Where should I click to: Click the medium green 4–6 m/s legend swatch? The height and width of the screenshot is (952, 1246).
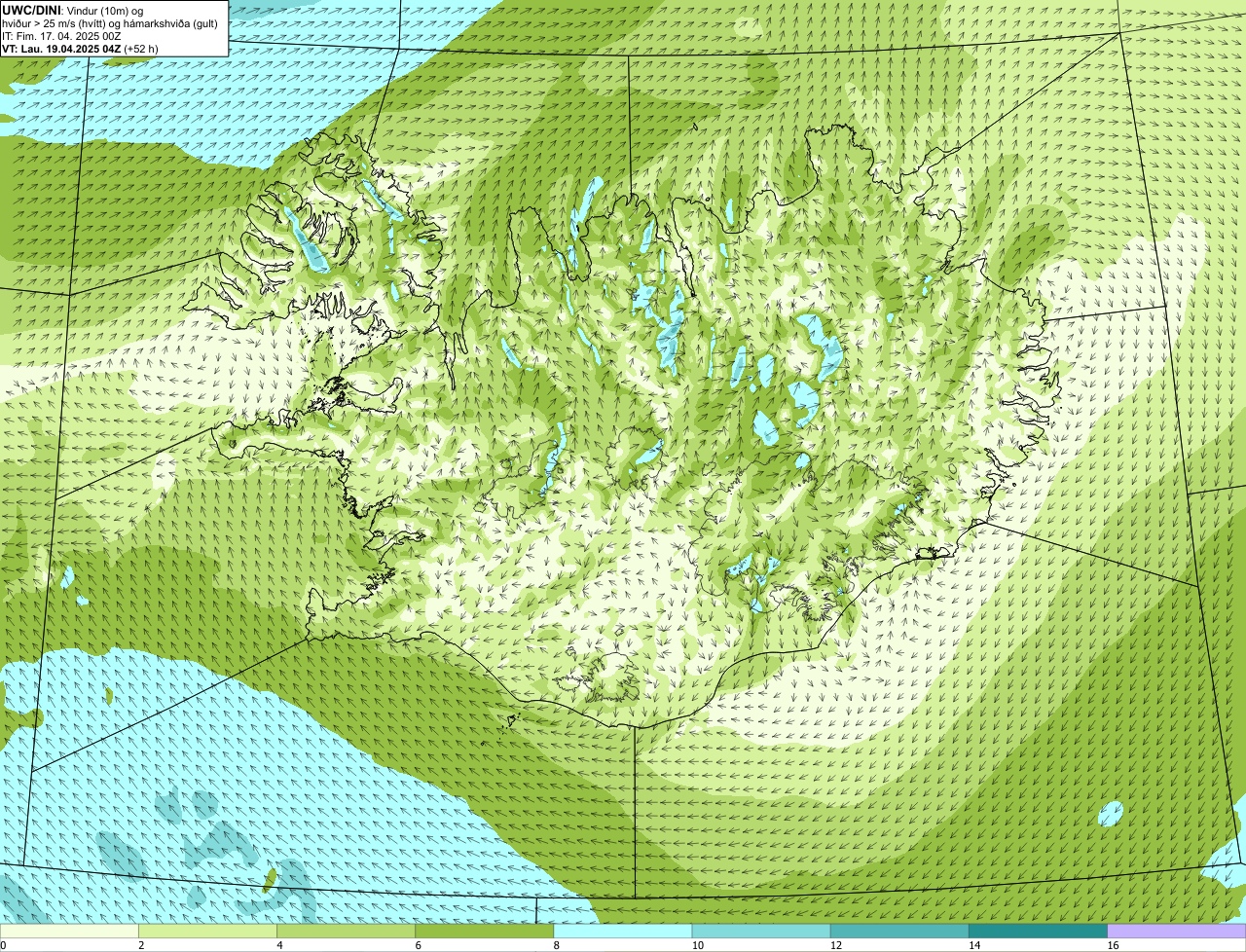tap(347, 931)
